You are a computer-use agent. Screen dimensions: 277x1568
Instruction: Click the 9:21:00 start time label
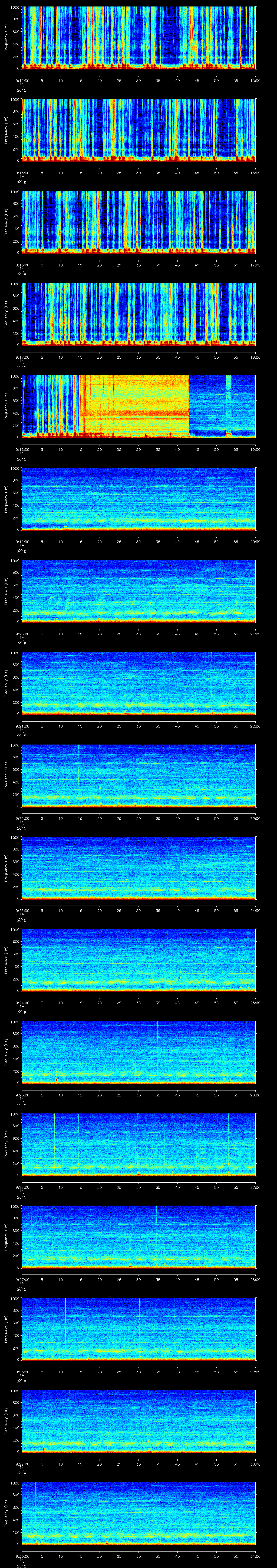[x=22, y=726]
